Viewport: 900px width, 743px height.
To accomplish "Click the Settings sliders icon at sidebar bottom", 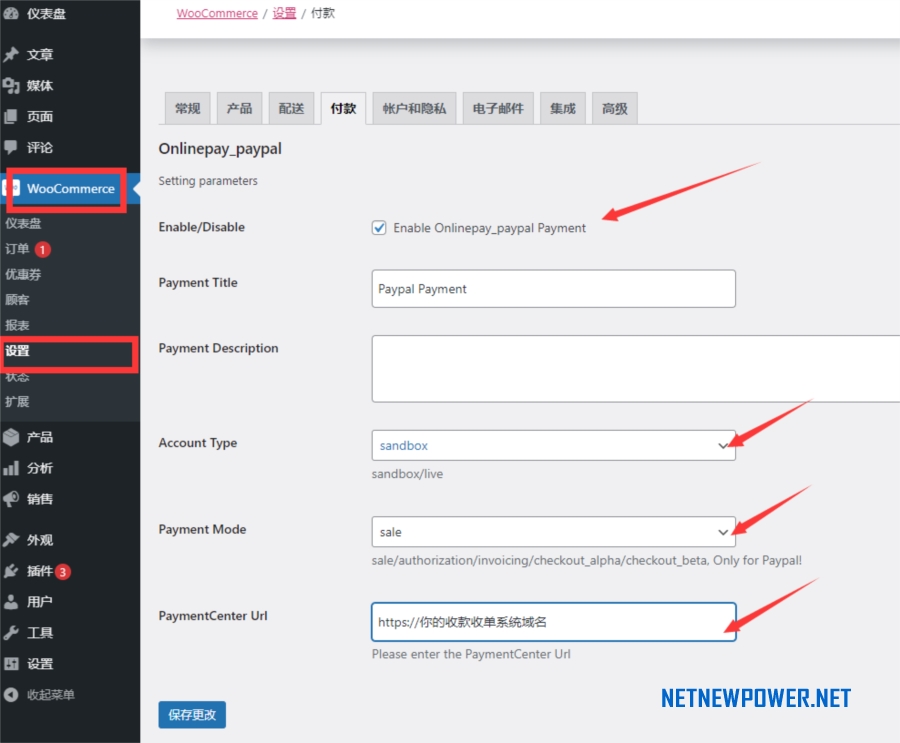I will coord(11,664).
